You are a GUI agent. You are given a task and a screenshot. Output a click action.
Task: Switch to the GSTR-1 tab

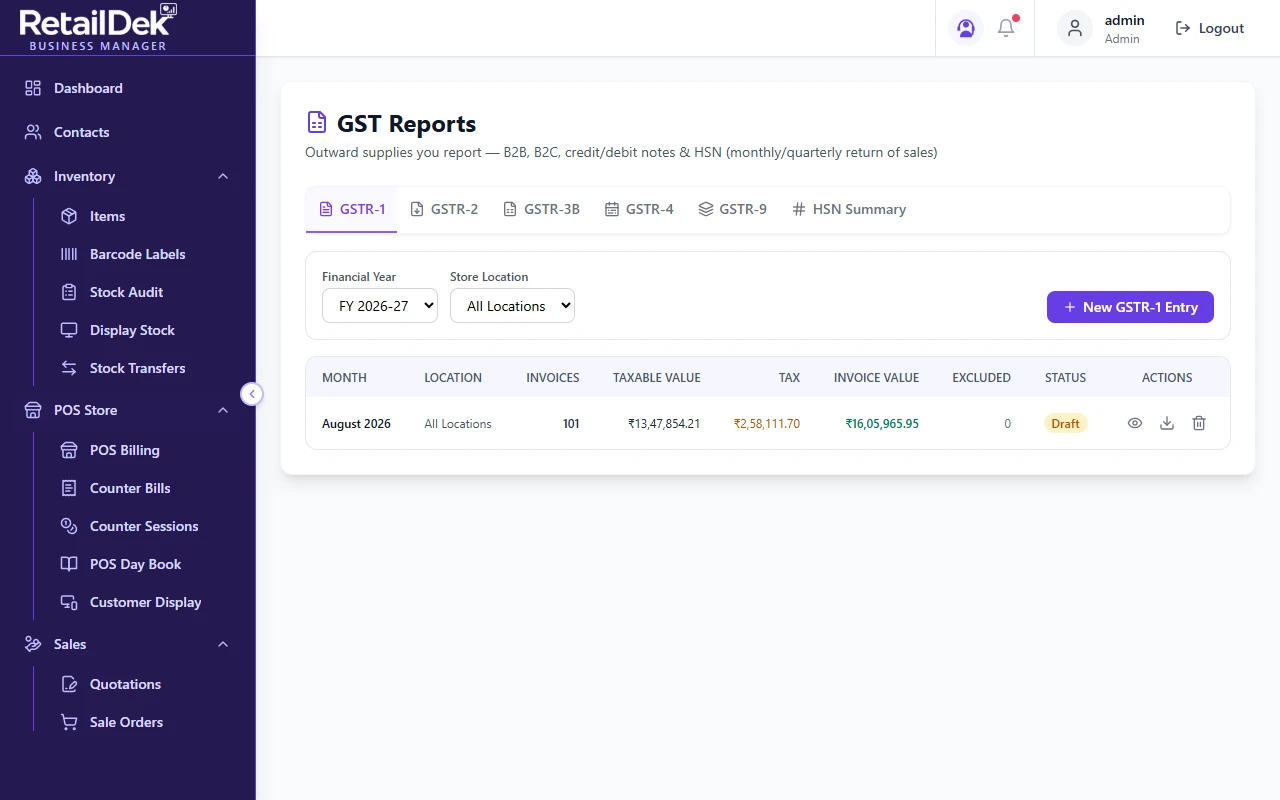pos(352,209)
